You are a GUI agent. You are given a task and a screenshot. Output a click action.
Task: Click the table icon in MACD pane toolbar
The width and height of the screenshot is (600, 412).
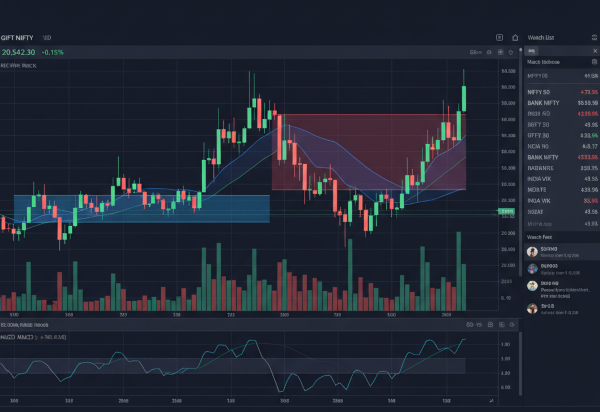coord(502,325)
